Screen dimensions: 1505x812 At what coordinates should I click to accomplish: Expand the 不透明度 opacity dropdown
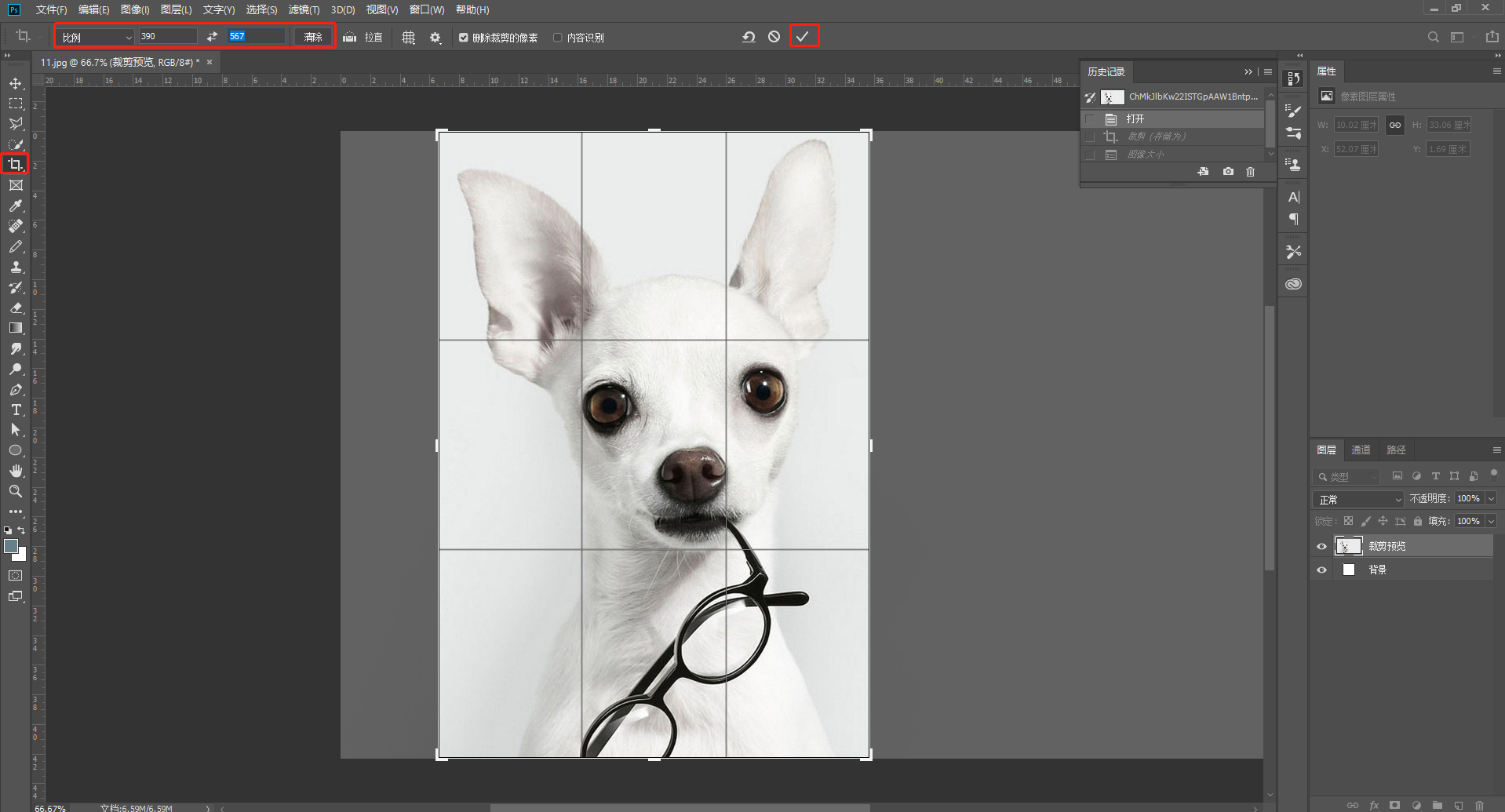tap(1491, 499)
